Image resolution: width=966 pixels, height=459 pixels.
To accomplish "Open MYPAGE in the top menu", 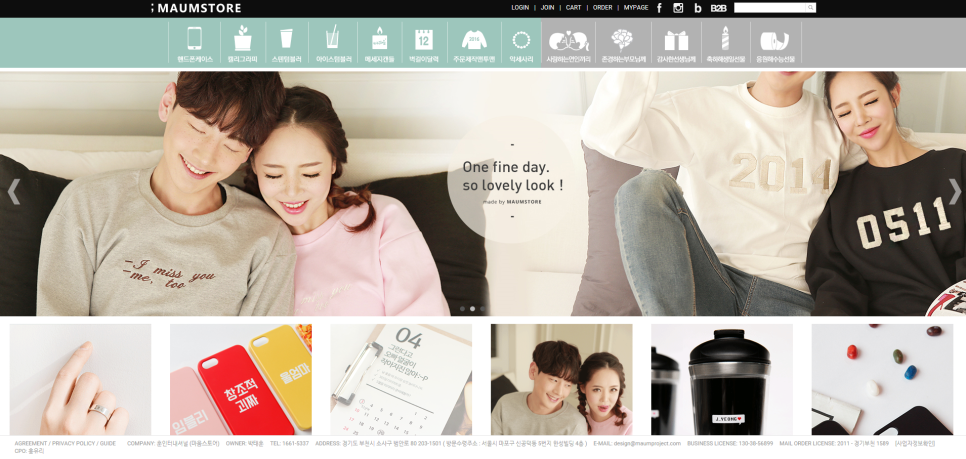I will (x=636, y=8).
